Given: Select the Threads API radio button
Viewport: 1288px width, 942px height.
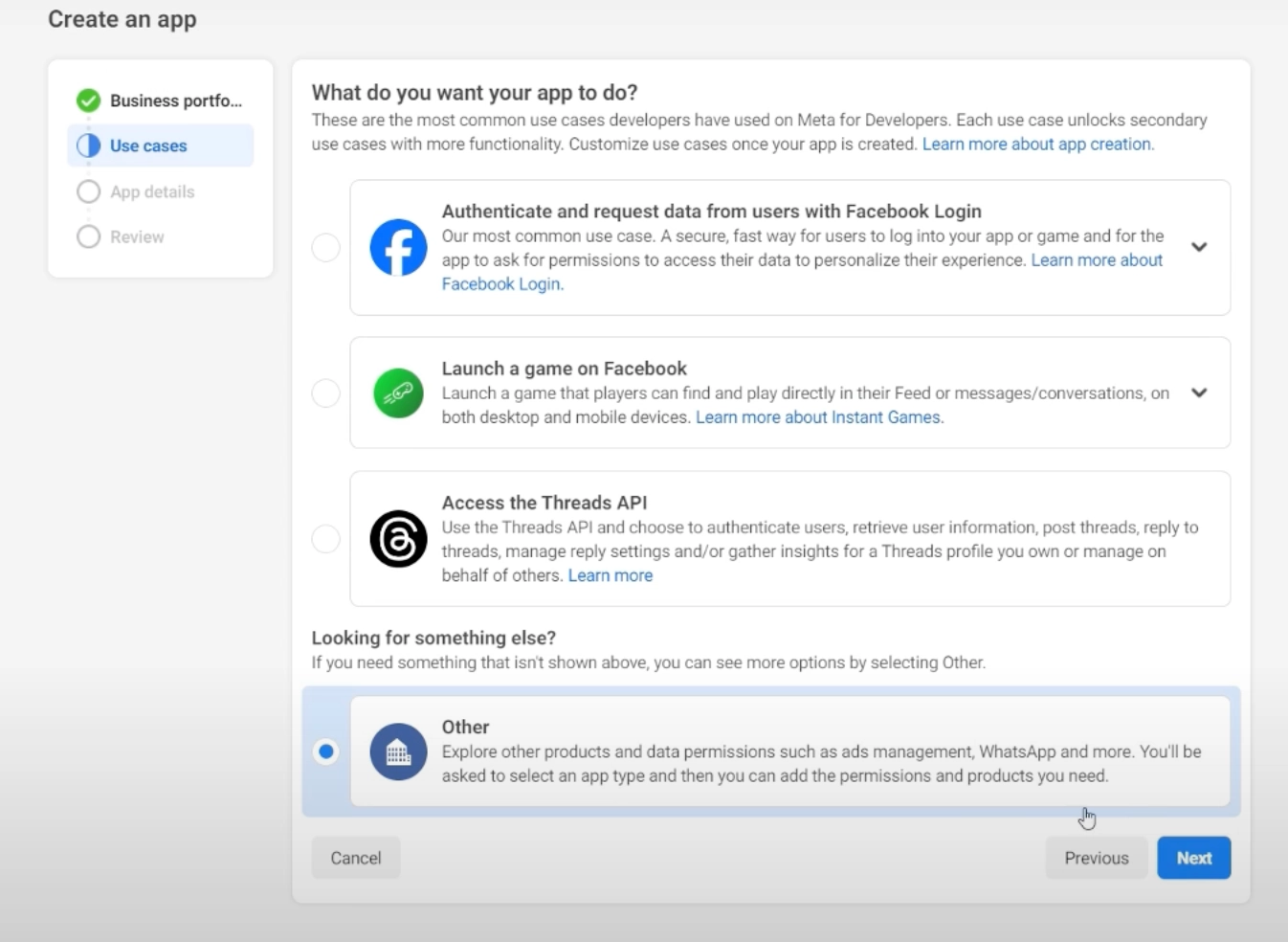Looking at the screenshot, I should [x=326, y=539].
